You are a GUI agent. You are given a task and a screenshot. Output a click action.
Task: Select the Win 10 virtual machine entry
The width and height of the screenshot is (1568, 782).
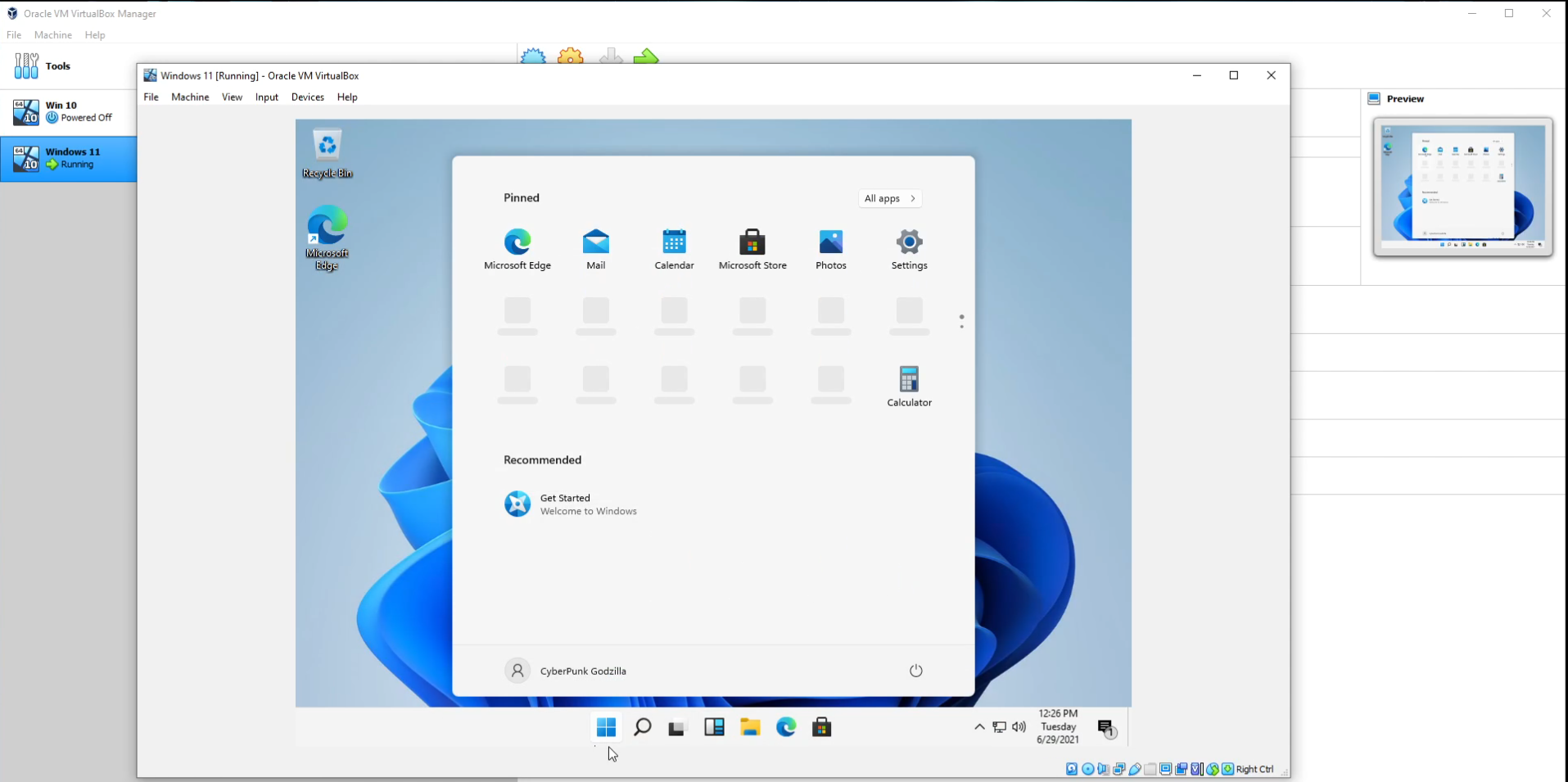tap(68, 112)
